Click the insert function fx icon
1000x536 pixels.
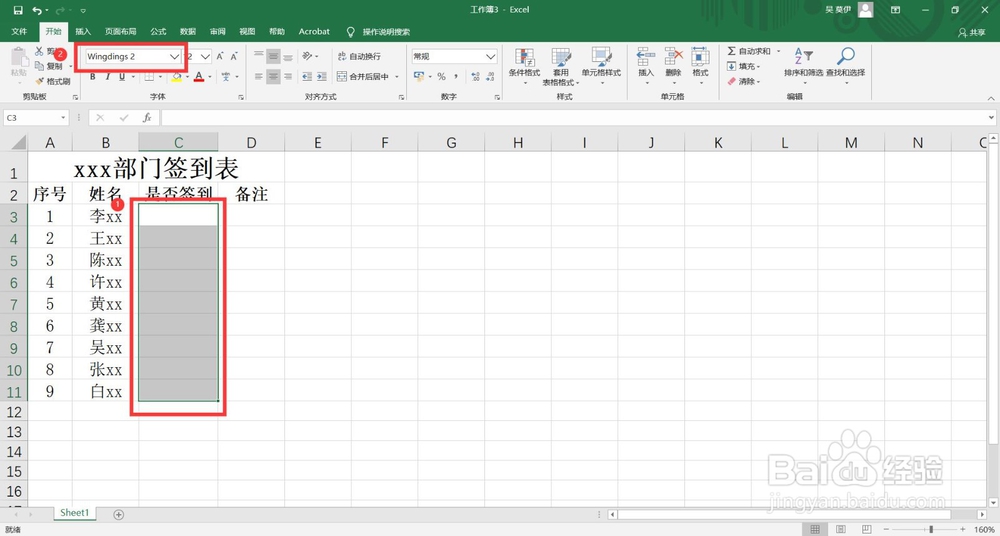(147, 118)
